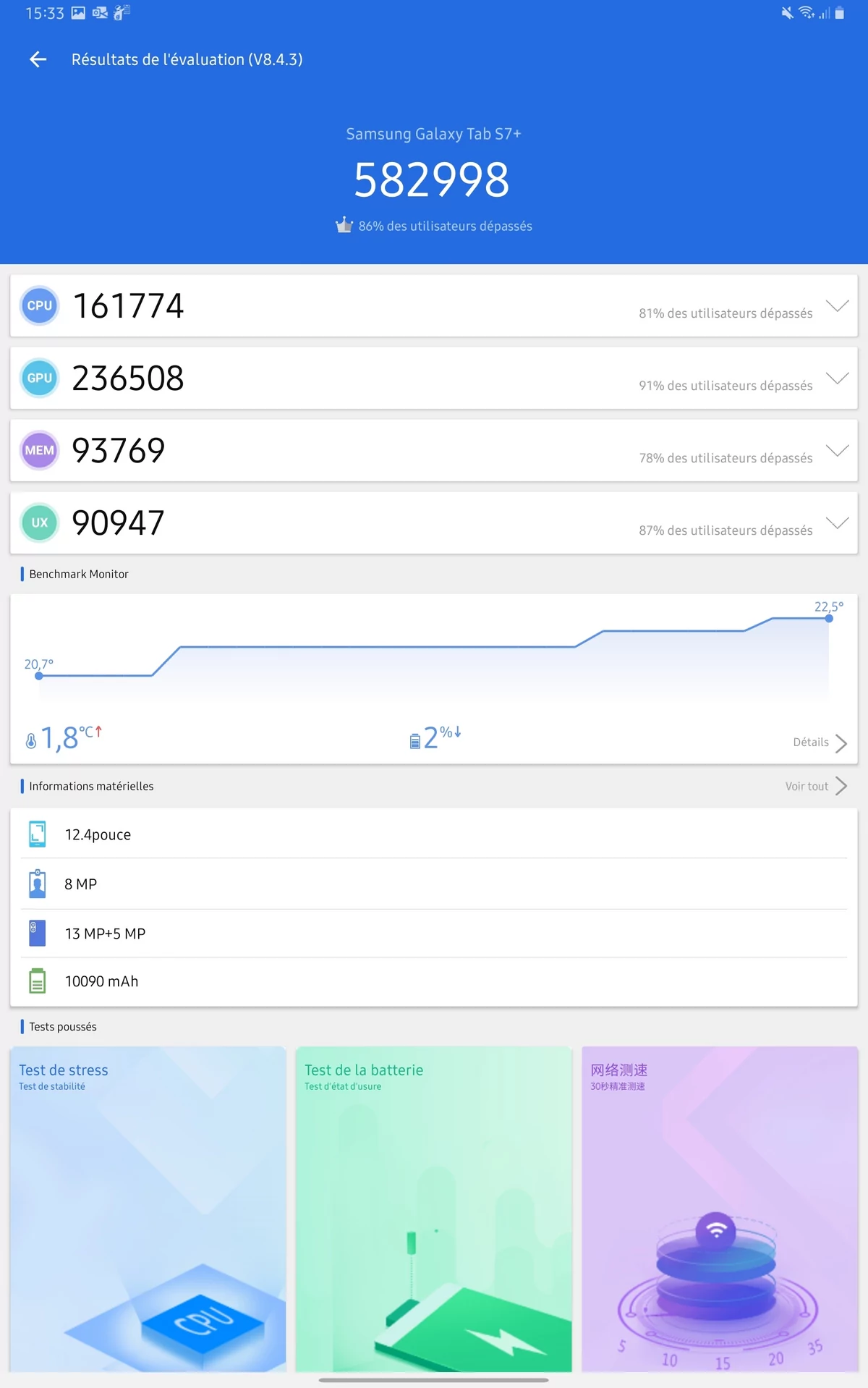Tap 91% des utilisateurs dépassés text
This screenshot has height=1388, width=868.
[726, 386]
